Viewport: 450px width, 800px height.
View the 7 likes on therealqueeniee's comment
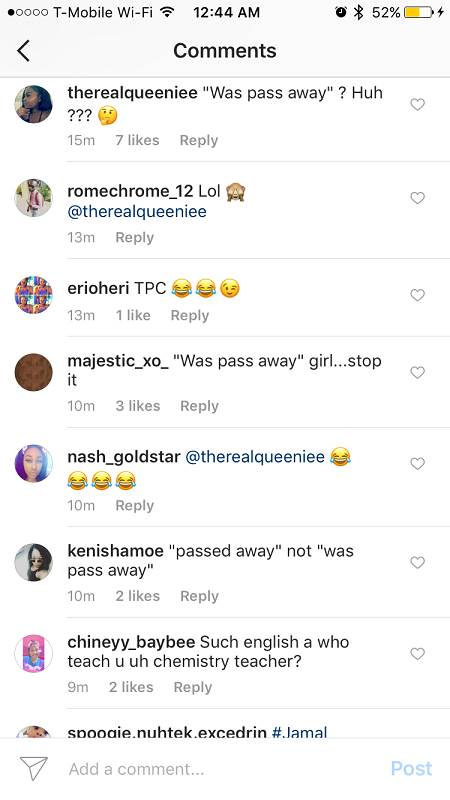137,140
